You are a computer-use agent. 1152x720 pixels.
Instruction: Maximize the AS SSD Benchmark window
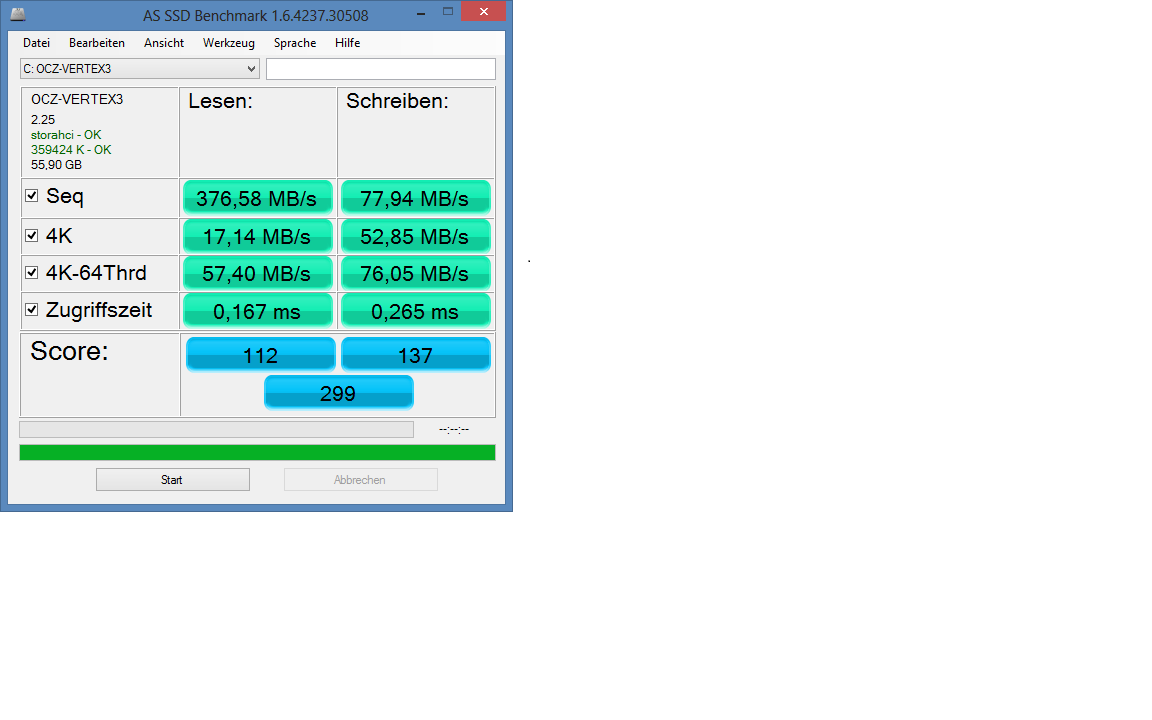pyautogui.click(x=447, y=12)
